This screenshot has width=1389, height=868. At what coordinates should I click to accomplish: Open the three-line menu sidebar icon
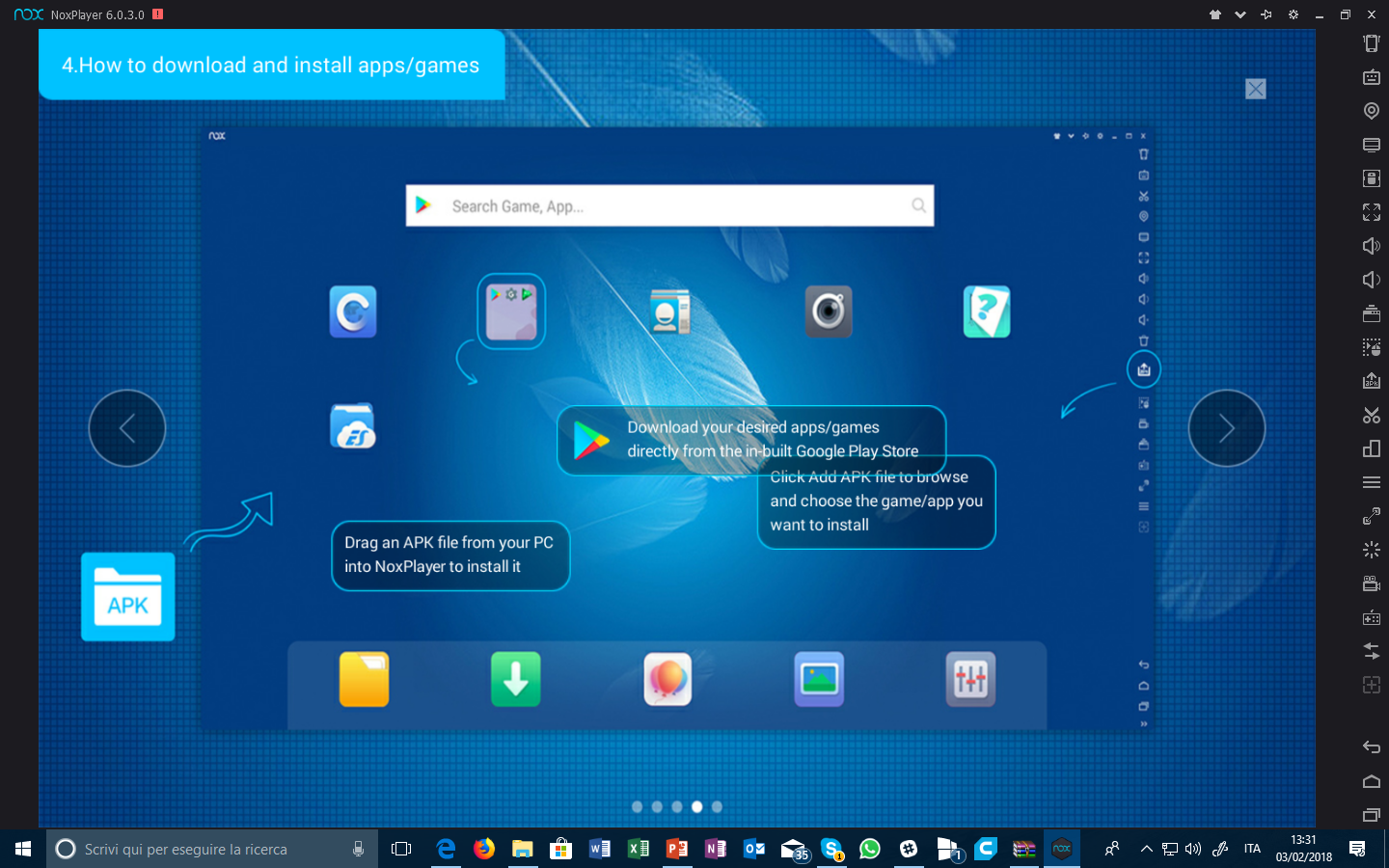[x=1371, y=482]
